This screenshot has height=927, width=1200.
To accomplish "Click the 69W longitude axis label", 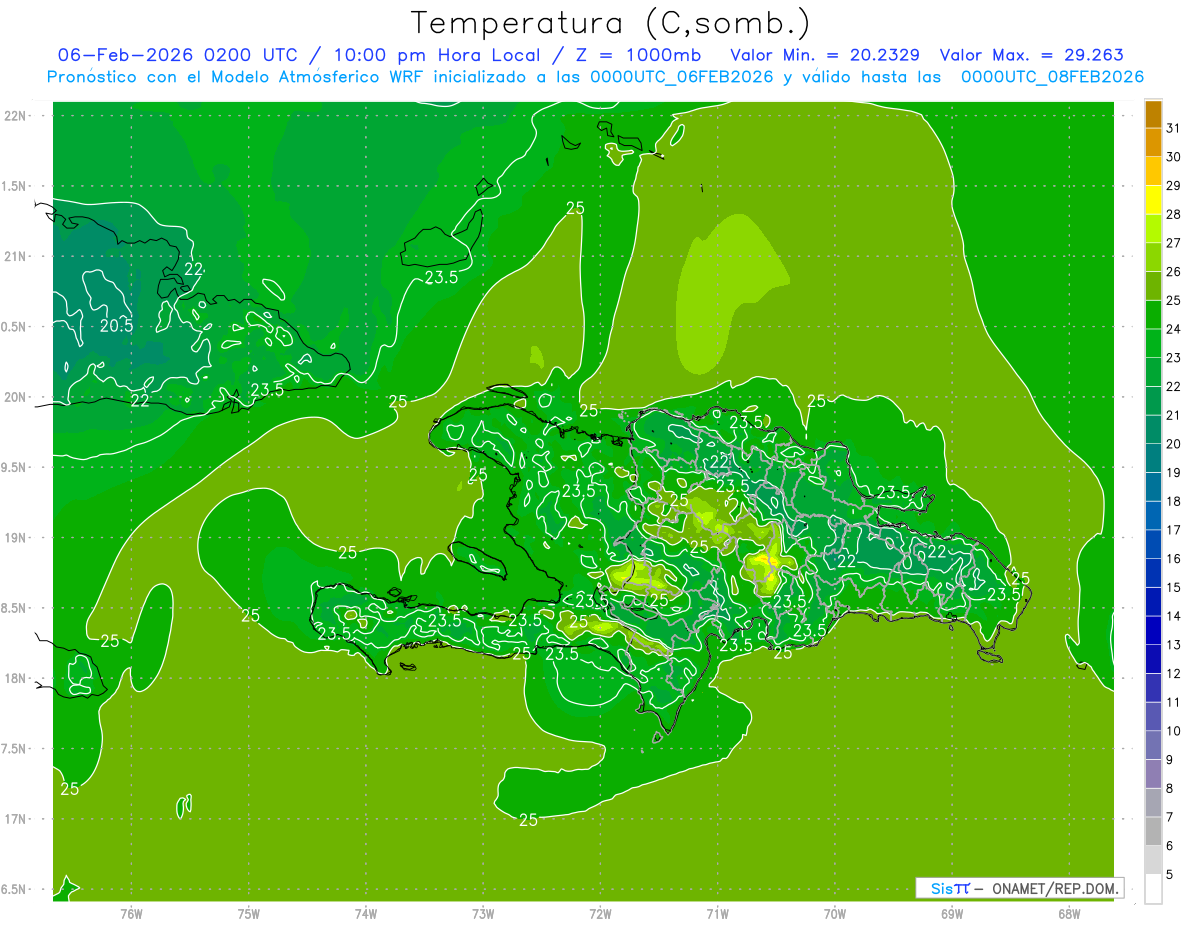I will 951,914.
